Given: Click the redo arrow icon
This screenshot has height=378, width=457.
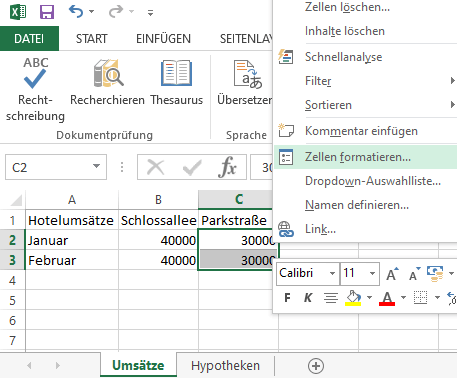Looking at the screenshot, I should [116, 12].
